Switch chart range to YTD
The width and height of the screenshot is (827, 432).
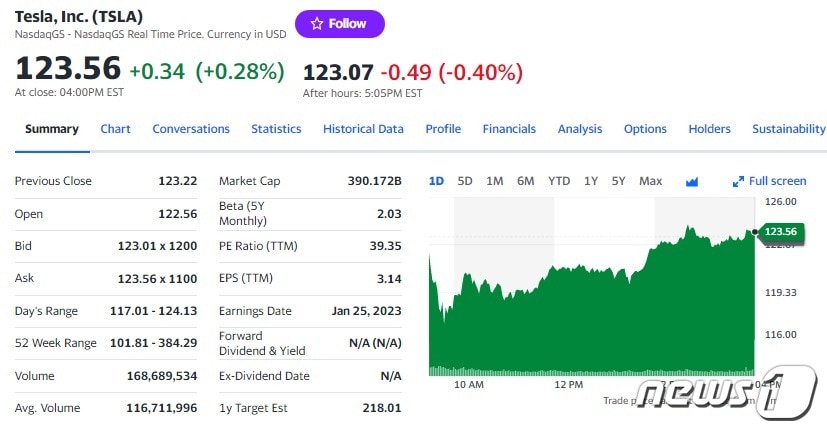pos(559,181)
